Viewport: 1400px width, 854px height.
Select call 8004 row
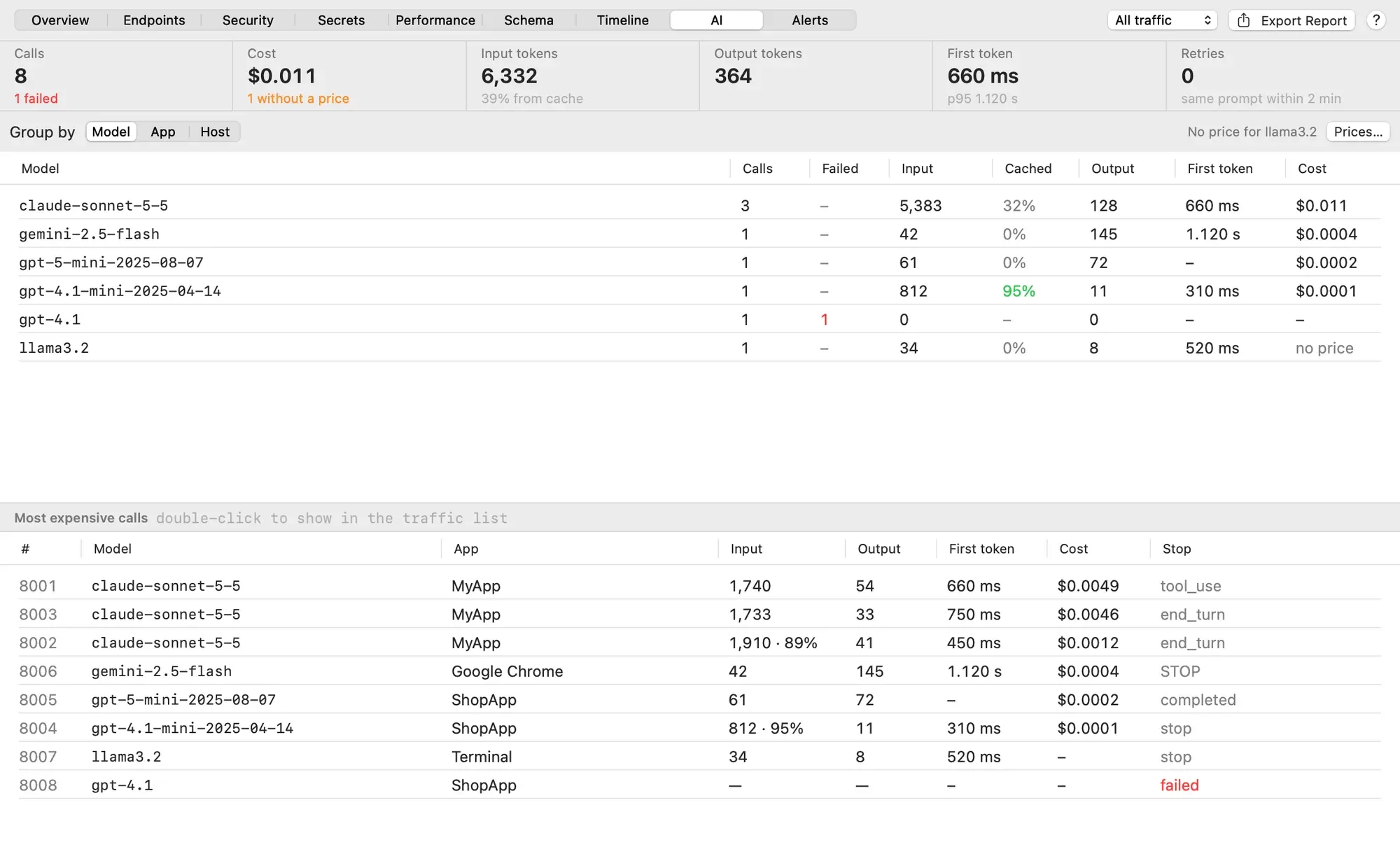[x=700, y=728]
